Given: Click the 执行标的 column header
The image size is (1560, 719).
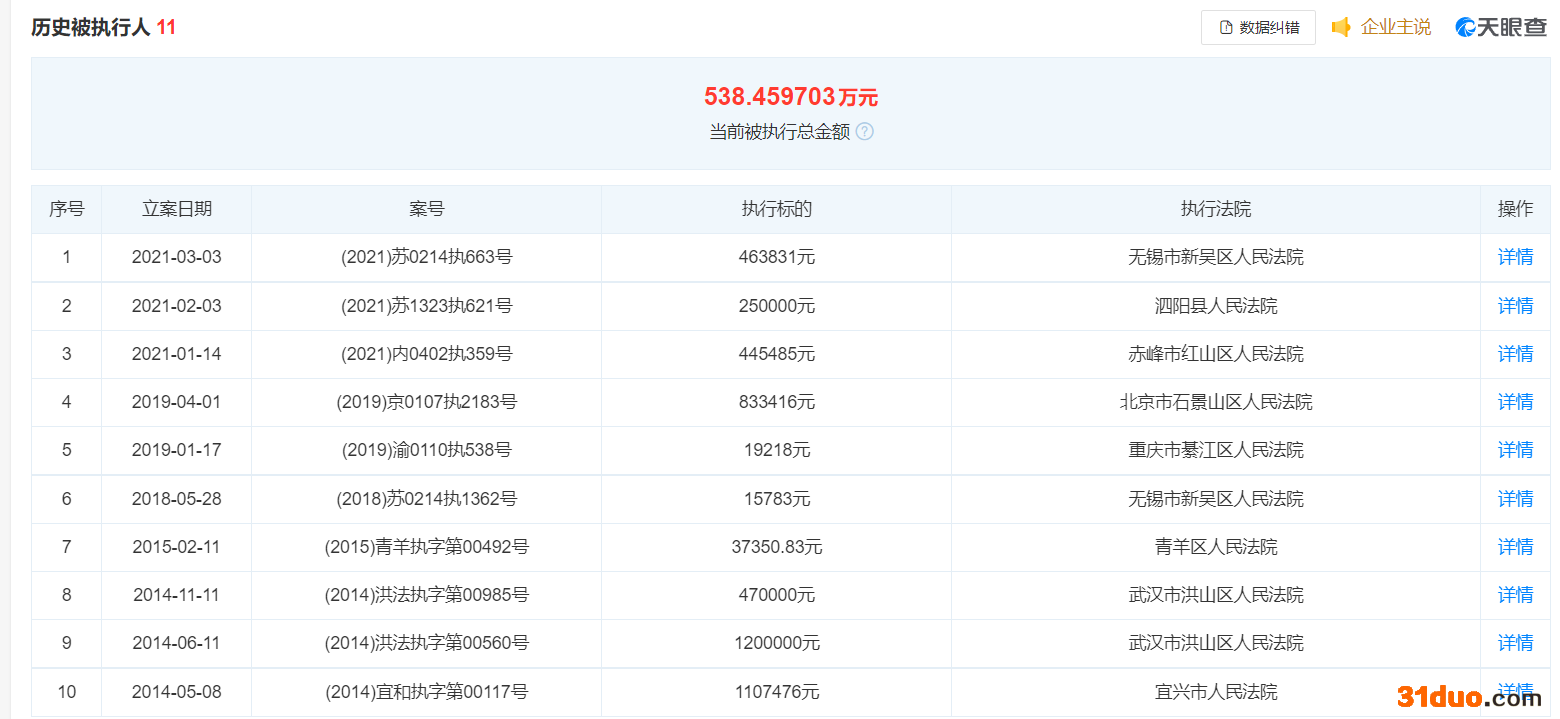Looking at the screenshot, I should tap(776, 209).
